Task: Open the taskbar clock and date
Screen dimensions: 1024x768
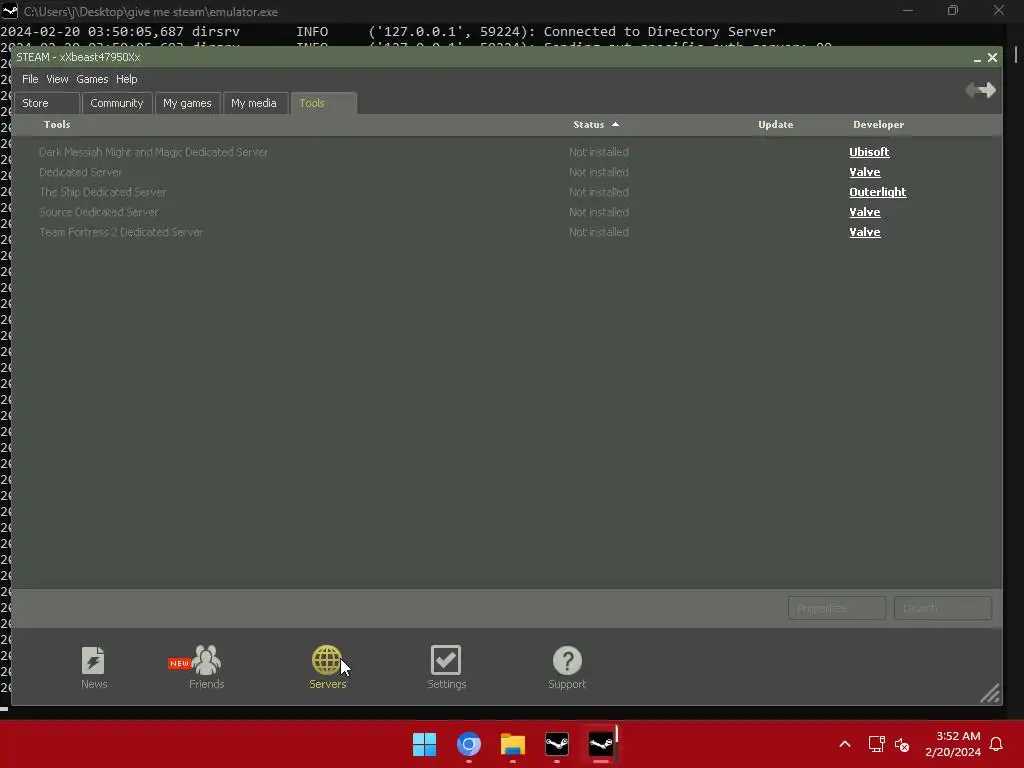Action: (x=953, y=744)
